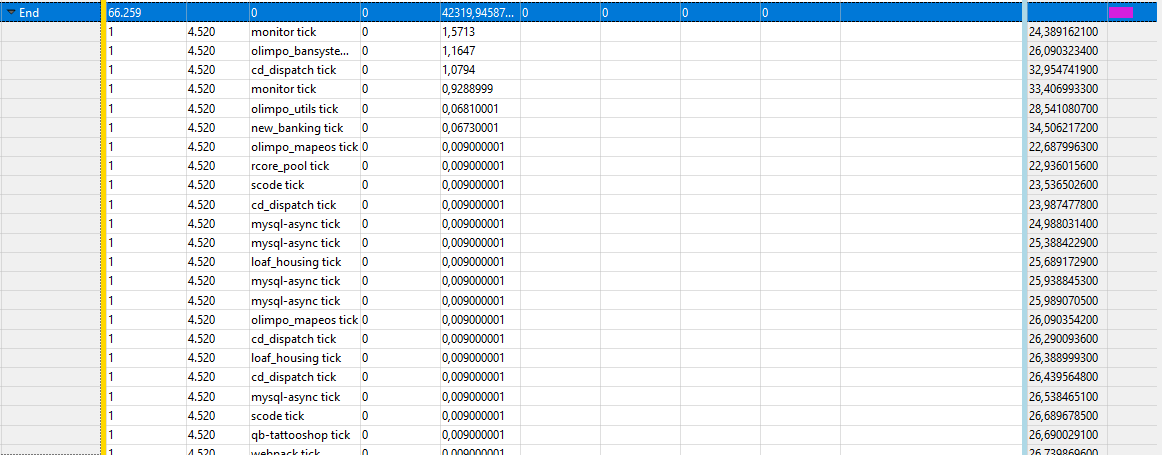The image size is (1162, 455).
Task: Select the timestamp 26,090354200
Action: tap(1064, 319)
